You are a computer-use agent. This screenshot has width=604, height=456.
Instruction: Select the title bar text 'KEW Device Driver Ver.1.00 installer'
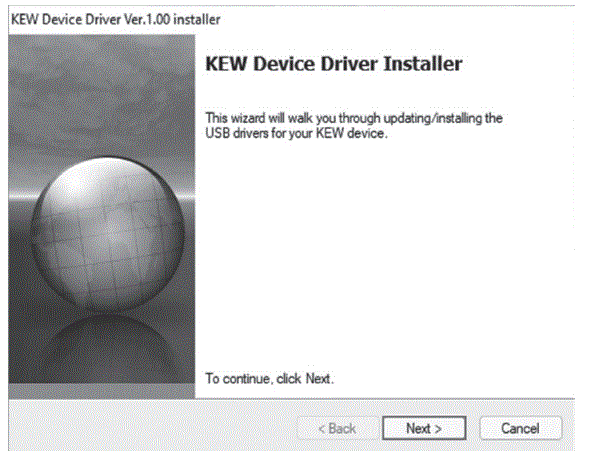[x=116, y=19]
